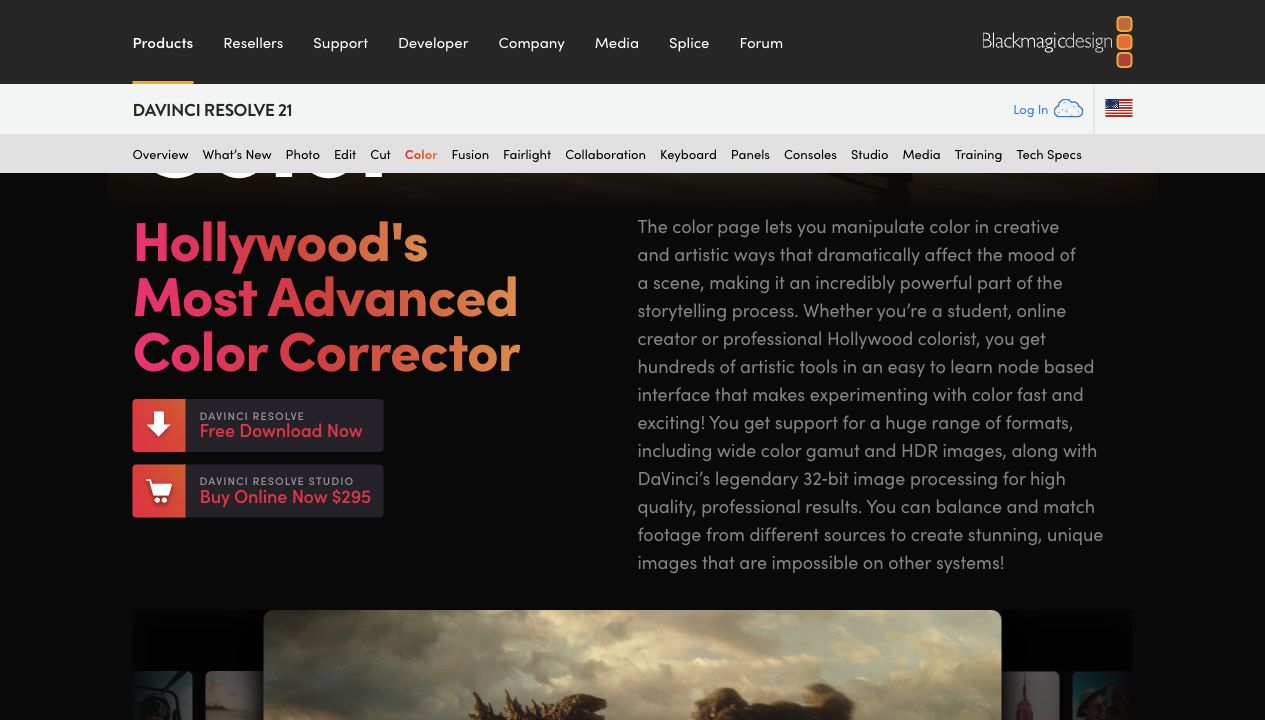1265x720 pixels.
Task: Go to the Collaboration tab
Action: pos(605,154)
